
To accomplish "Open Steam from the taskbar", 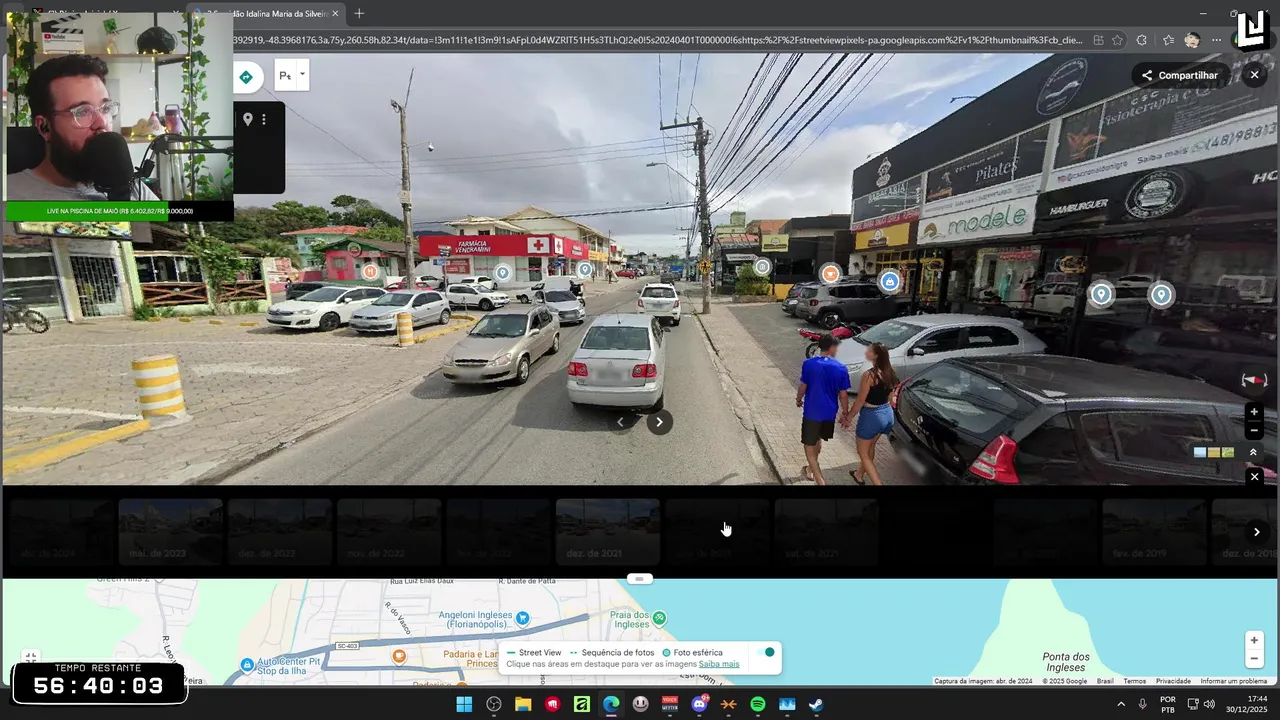I will pyautogui.click(x=816, y=704).
